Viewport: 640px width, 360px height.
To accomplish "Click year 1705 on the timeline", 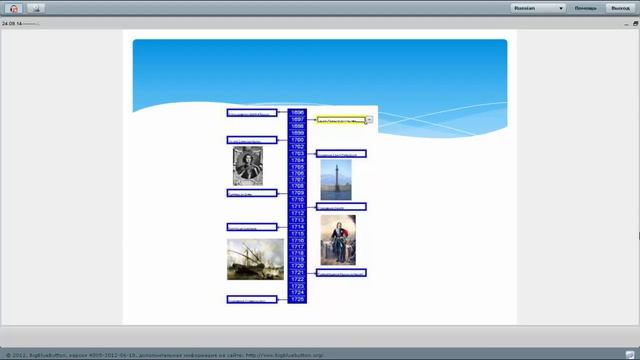I will pos(298,167).
